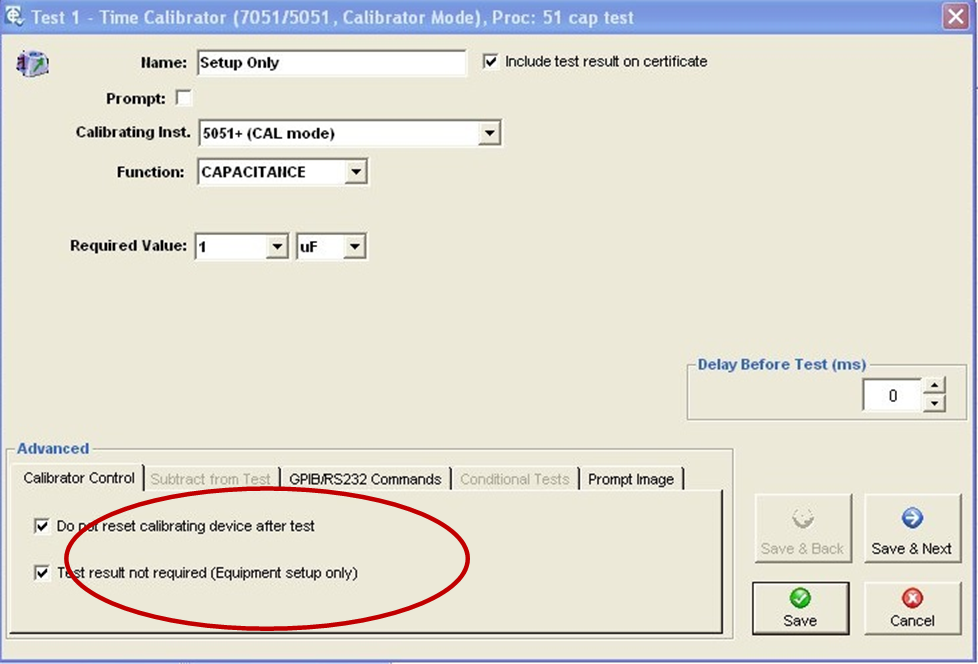Open the Prompt Image tab

point(630,479)
